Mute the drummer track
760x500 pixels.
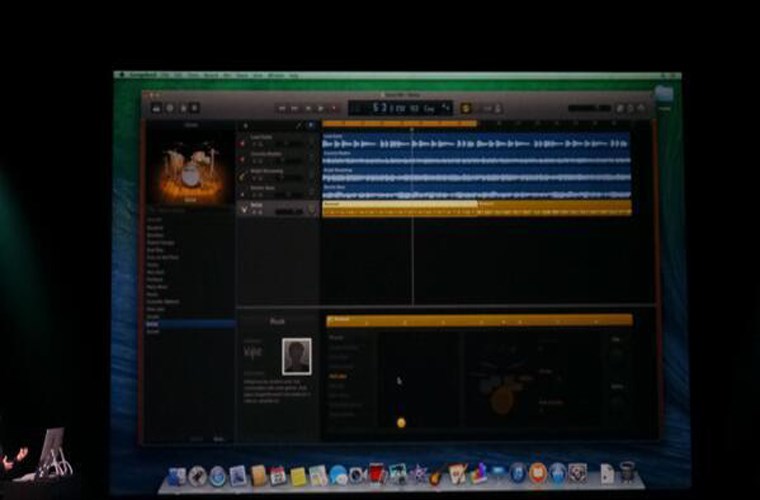tap(254, 212)
